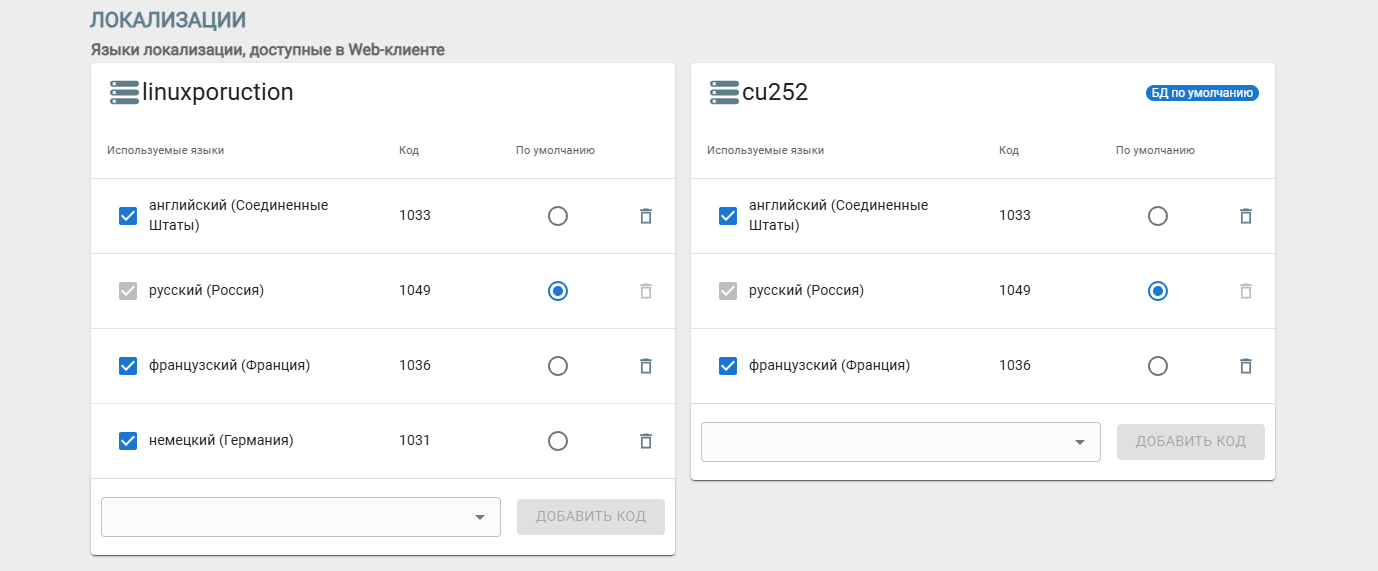Click the 'БД по умолчанию' badge
Viewport: 1378px width, 571px height.
(x=1201, y=93)
